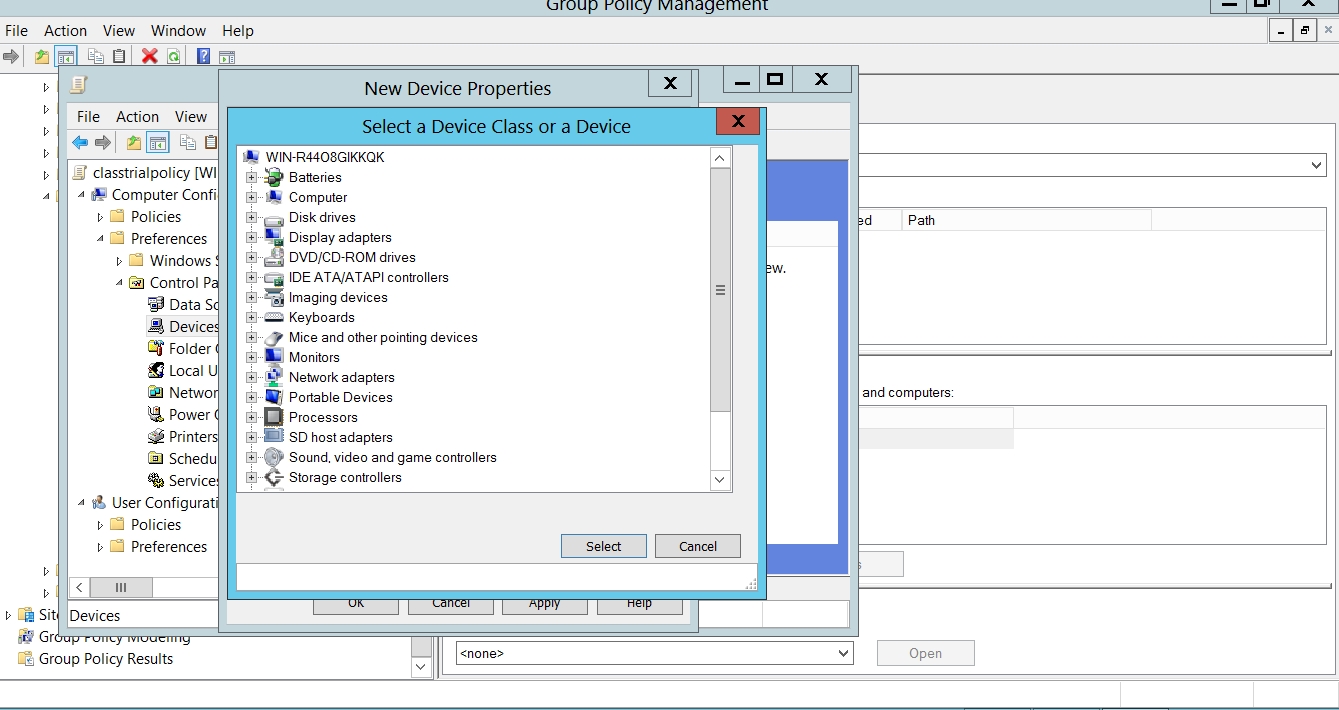1339x710 pixels.
Task: Open the Window menu
Action: (178, 31)
